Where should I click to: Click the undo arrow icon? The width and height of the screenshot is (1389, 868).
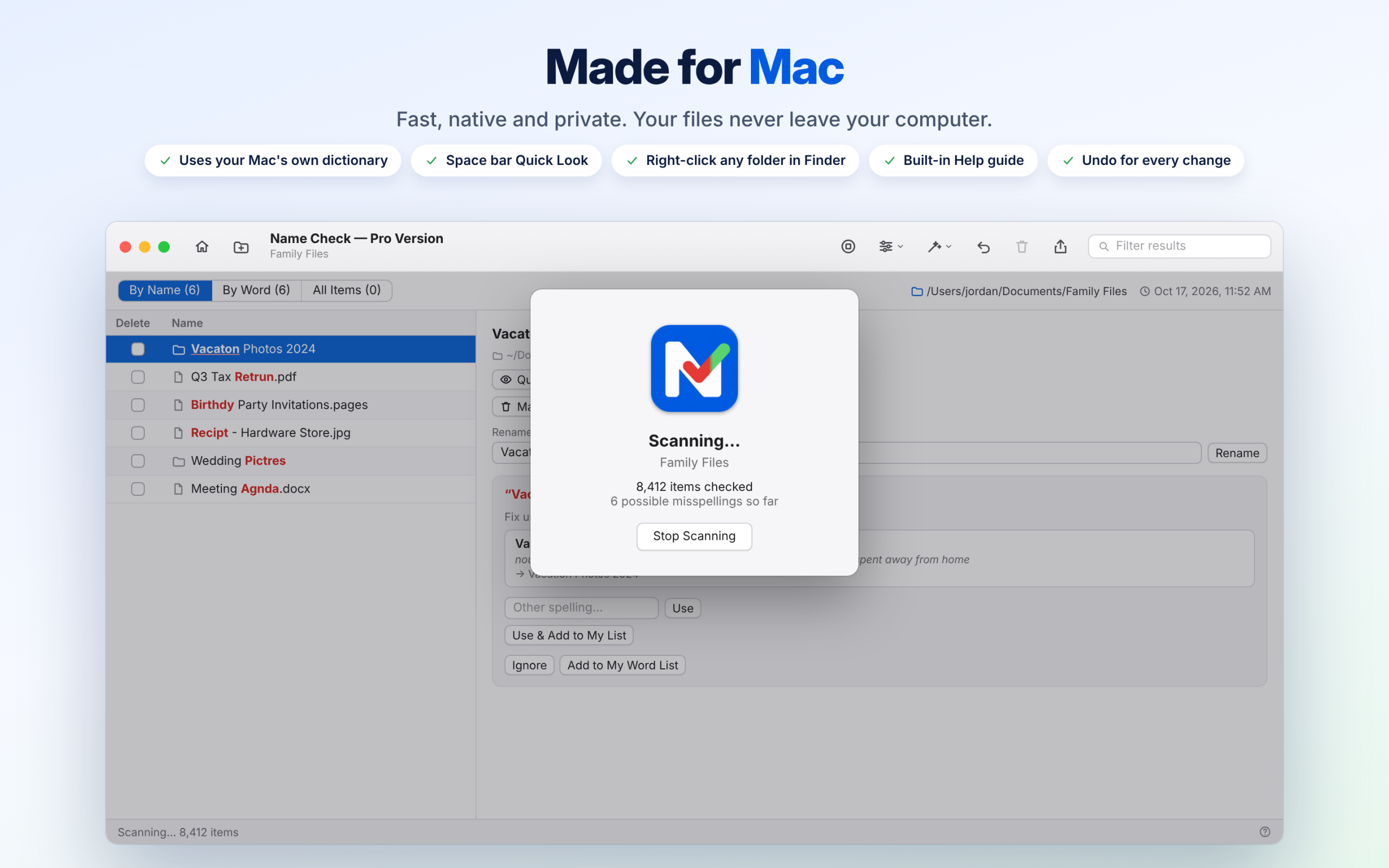983,247
